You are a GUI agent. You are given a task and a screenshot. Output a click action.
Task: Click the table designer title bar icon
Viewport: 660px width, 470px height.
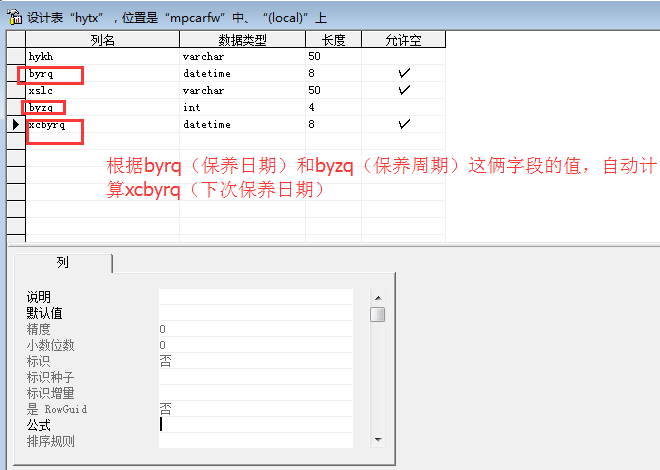(x=14, y=16)
